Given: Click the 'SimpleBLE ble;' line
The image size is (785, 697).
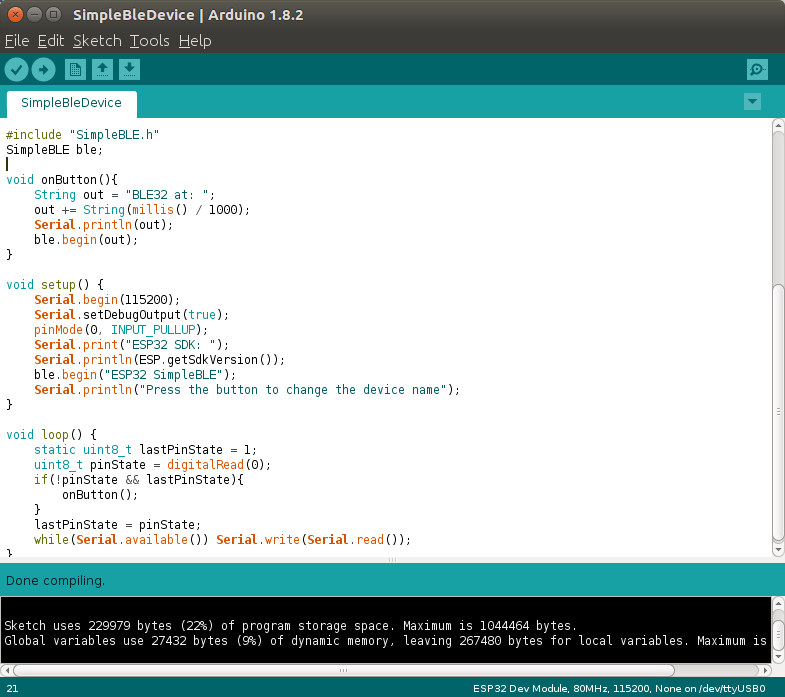Looking at the screenshot, I should [x=54, y=150].
